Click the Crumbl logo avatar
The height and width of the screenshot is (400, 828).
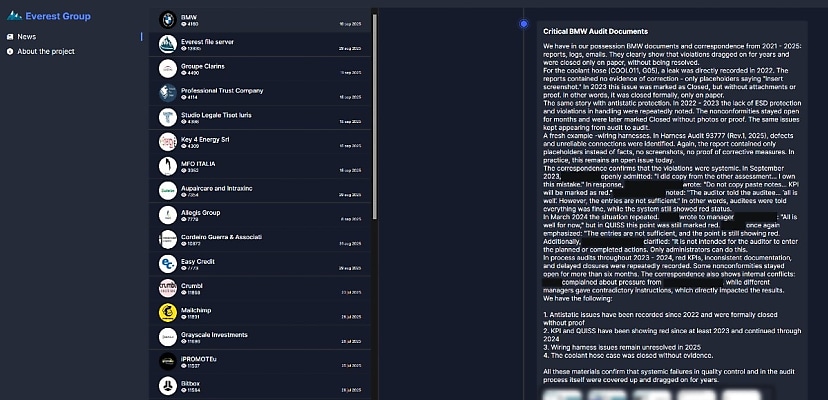168,288
